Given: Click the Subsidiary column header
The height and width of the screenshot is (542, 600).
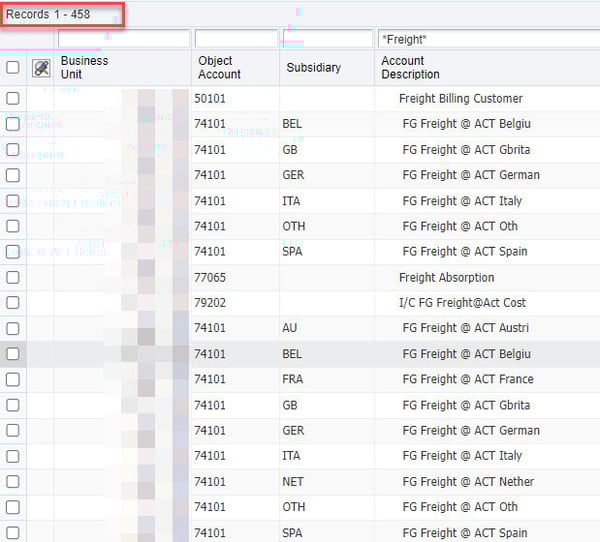Looking at the screenshot, I should (x=313, y=67).
